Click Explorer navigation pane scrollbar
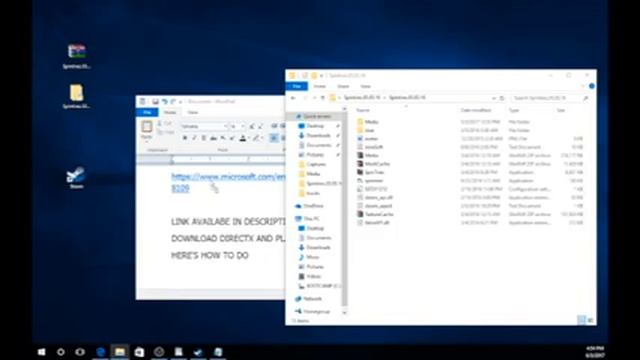Viewport: 640px width, 360px height. 344,210
